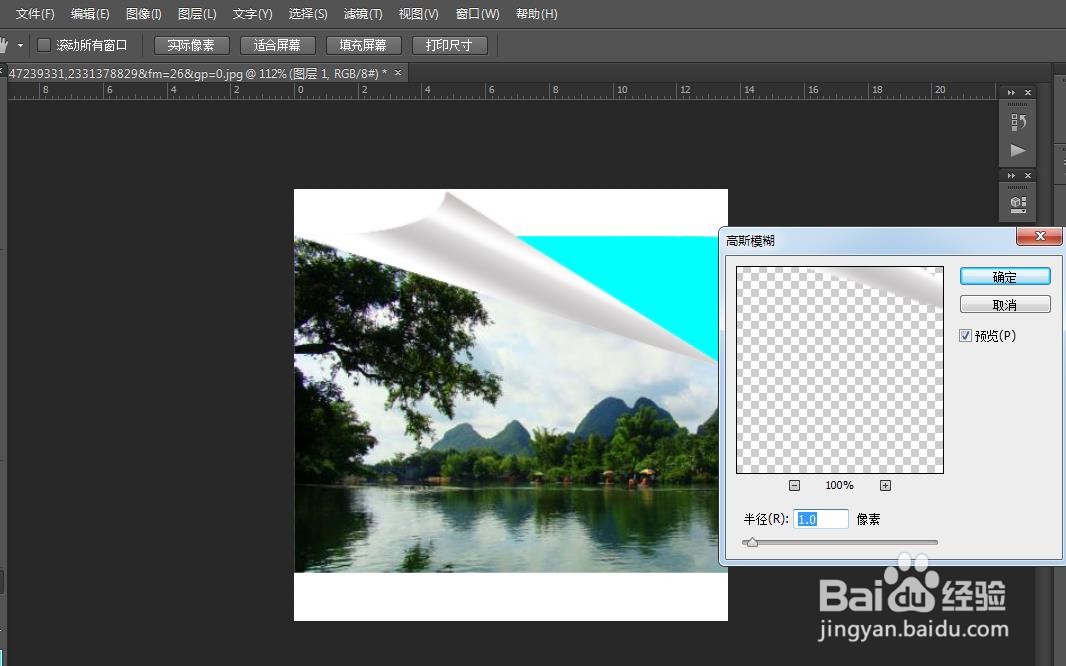Click the 半径(R) radius input field

coord(821,519)
